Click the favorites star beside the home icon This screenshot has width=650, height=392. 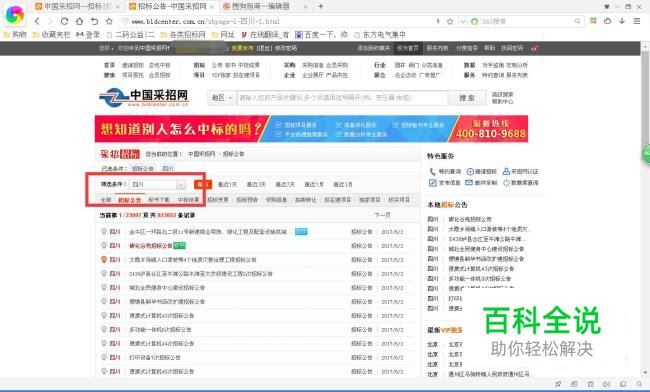click(109, 21)
